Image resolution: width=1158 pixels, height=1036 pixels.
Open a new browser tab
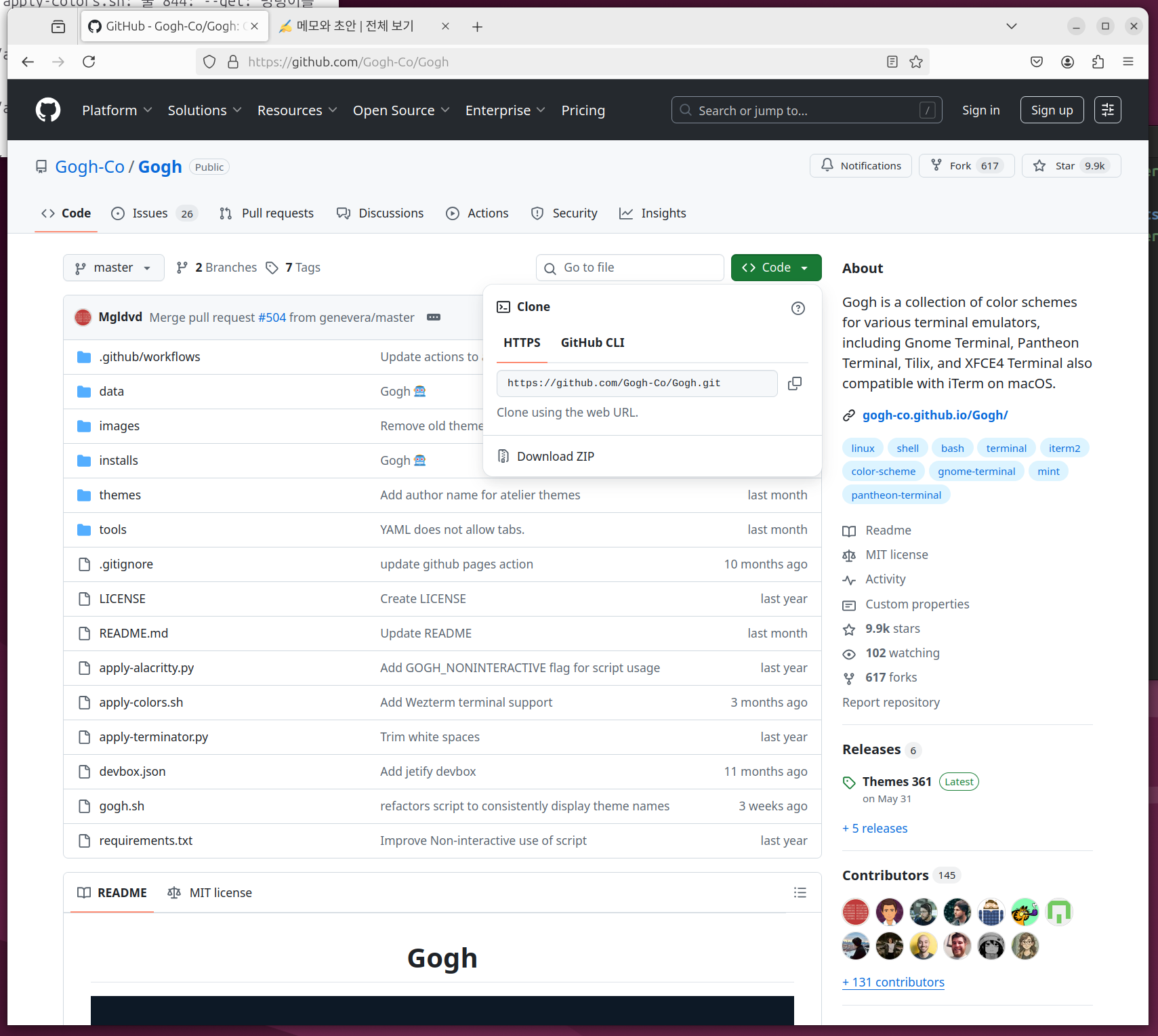[478, 26]
